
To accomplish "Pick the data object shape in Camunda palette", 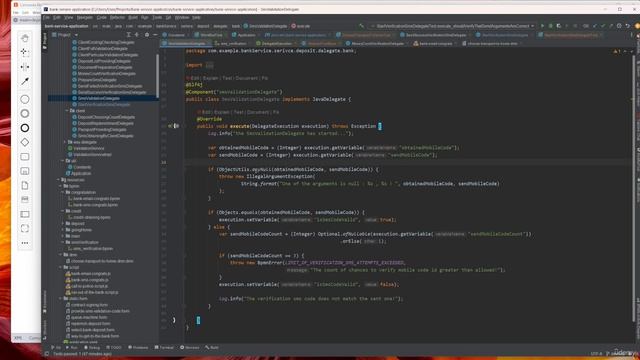I will [x=25, y=185].
